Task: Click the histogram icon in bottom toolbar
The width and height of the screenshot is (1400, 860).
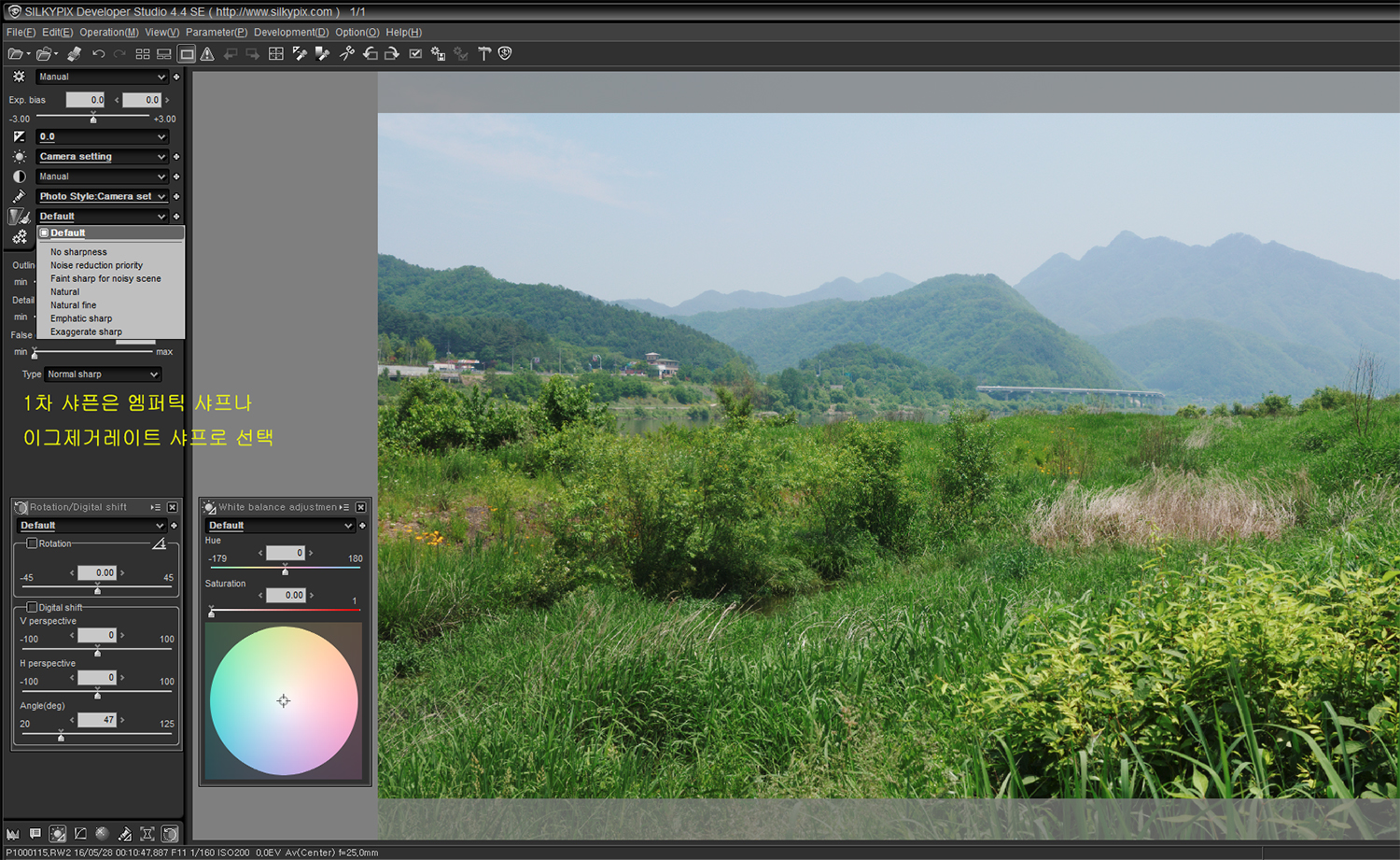Action: tap(12, 834)
